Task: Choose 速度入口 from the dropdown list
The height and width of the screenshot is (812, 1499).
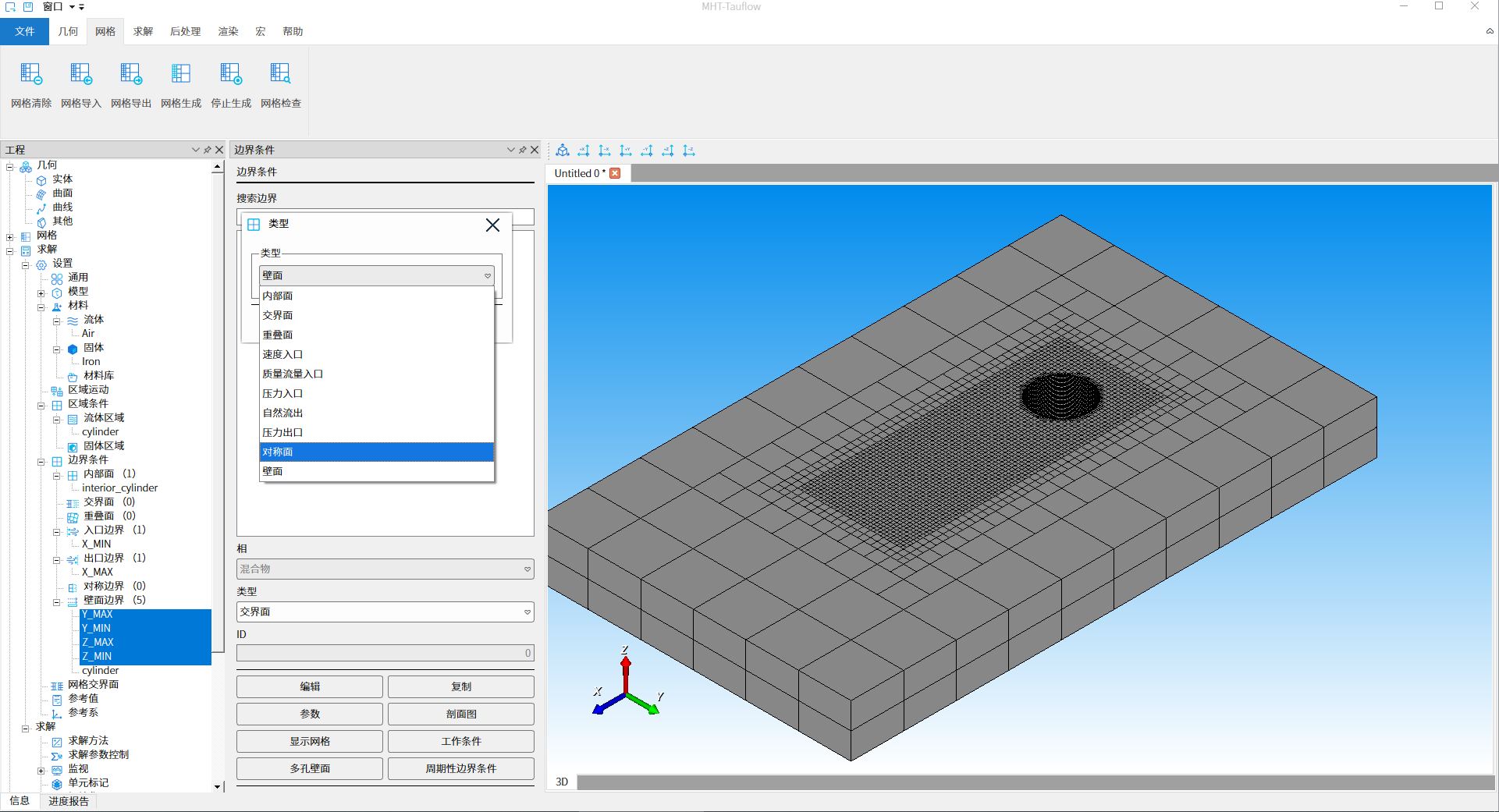Action: 376,354
